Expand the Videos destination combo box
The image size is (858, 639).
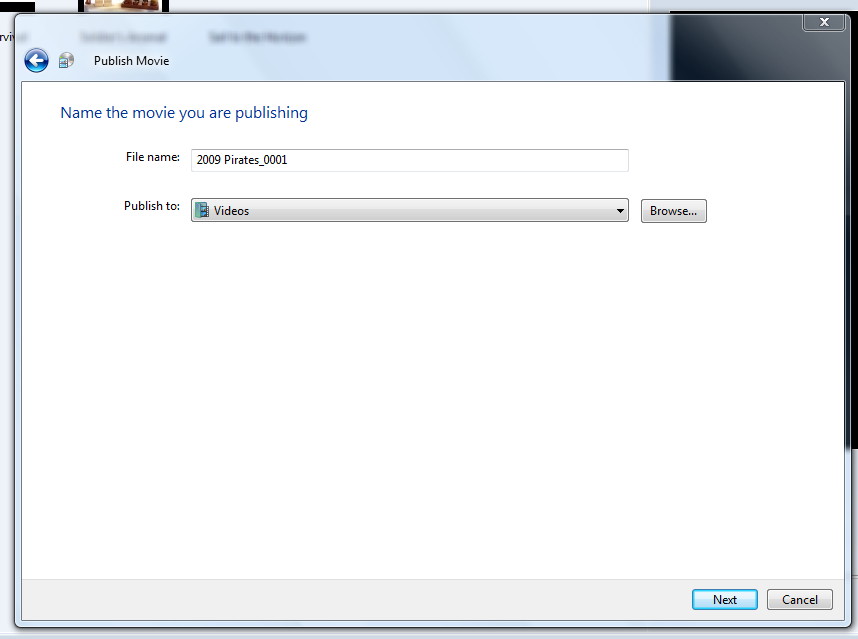(620, 210)
